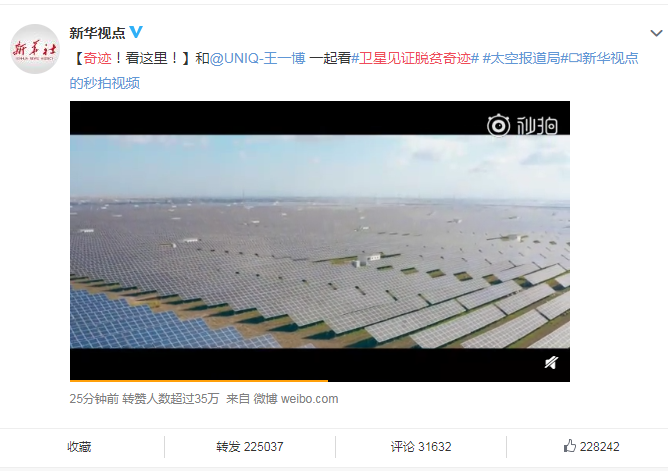668x471 pixels.
Task: Click the 收藏 favorite button
Action: 79,447
